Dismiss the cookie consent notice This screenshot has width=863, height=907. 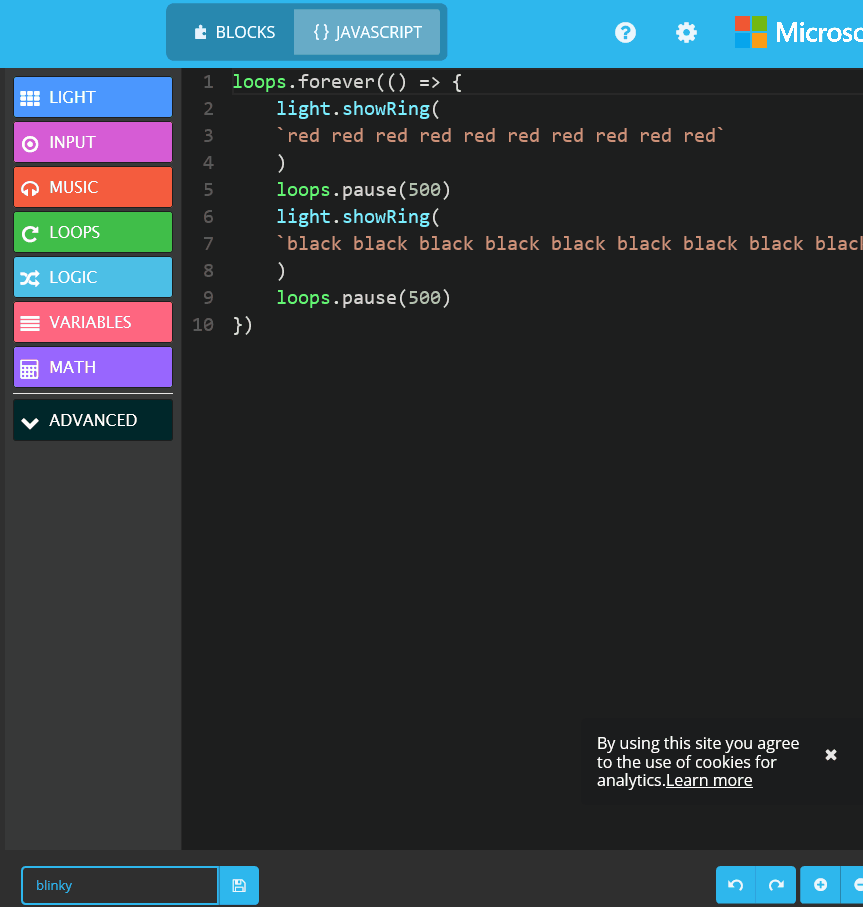[x=831, y=755]
